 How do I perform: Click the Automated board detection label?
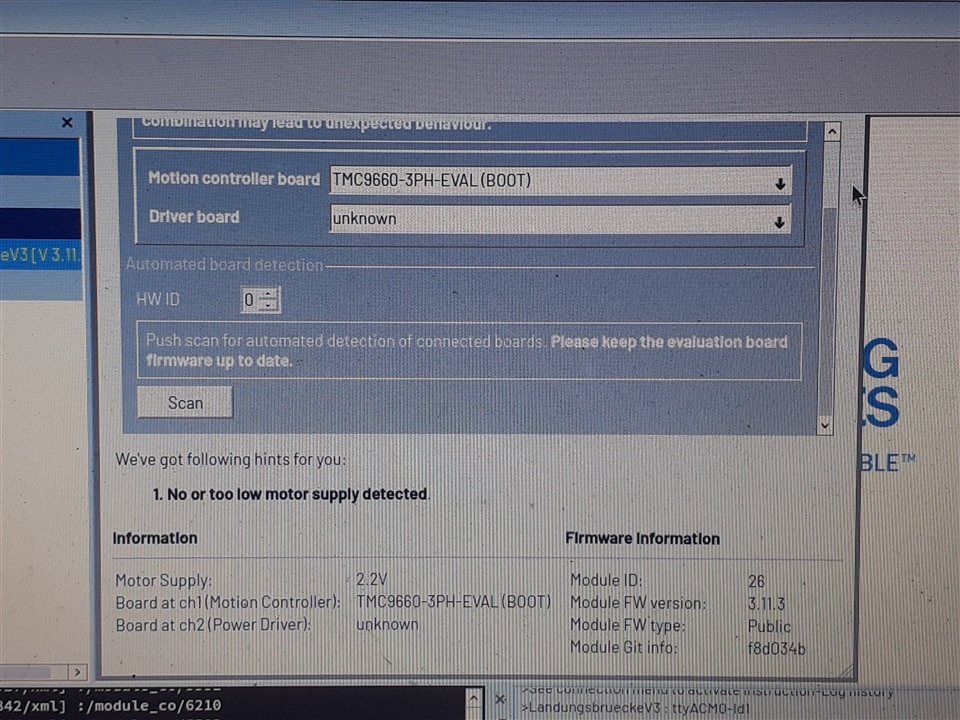224,264
